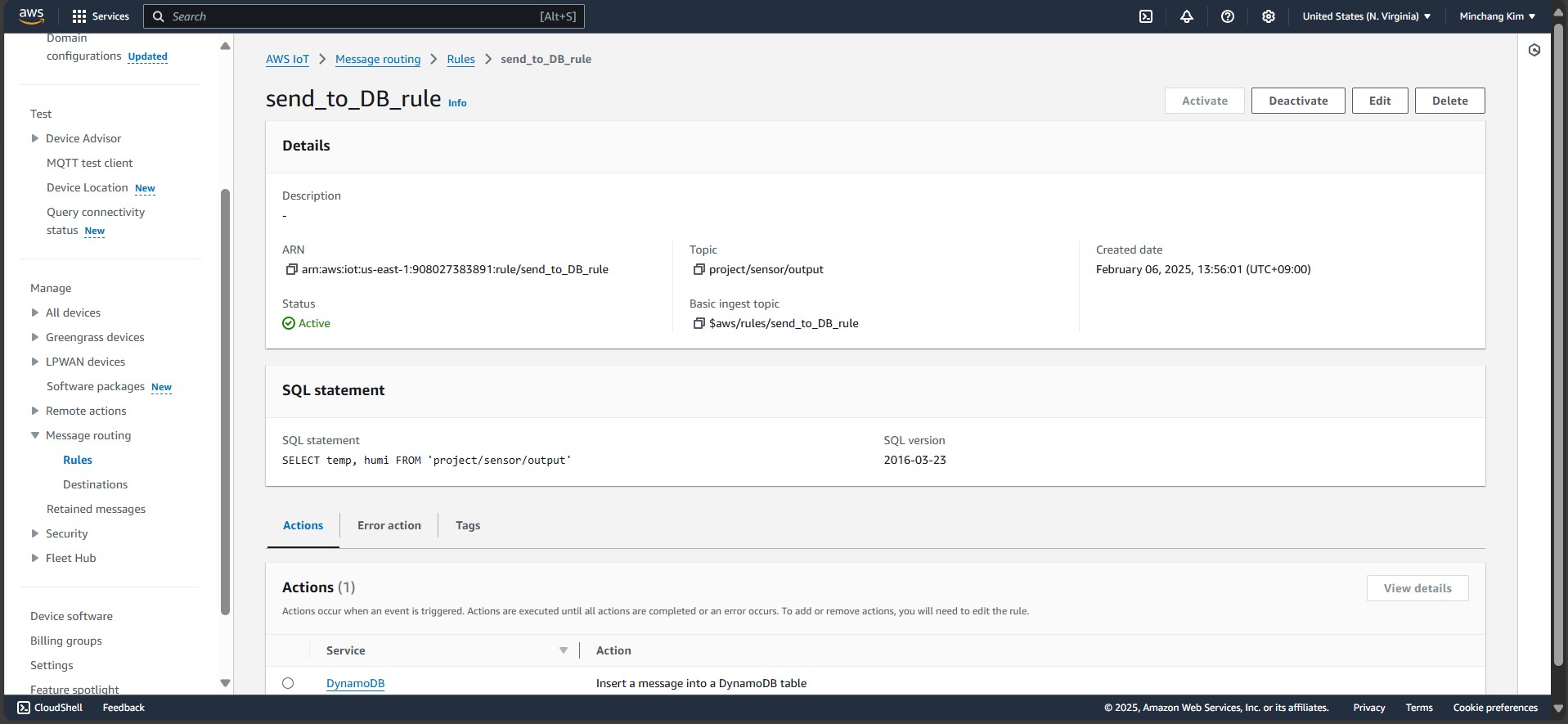Open the Services grid menu

pos(101,16)
